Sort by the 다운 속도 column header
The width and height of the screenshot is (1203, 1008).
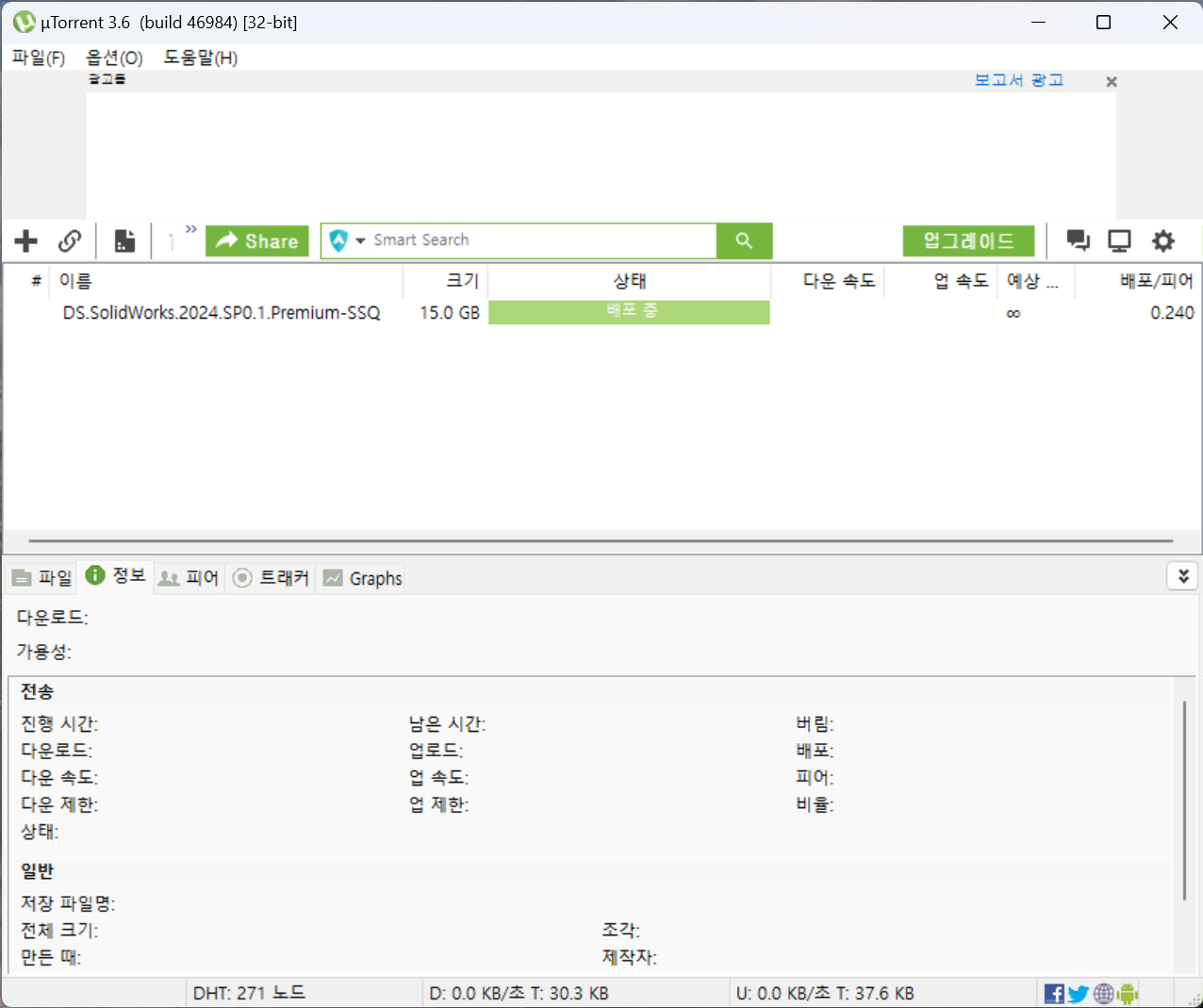(x=828, y=281)
